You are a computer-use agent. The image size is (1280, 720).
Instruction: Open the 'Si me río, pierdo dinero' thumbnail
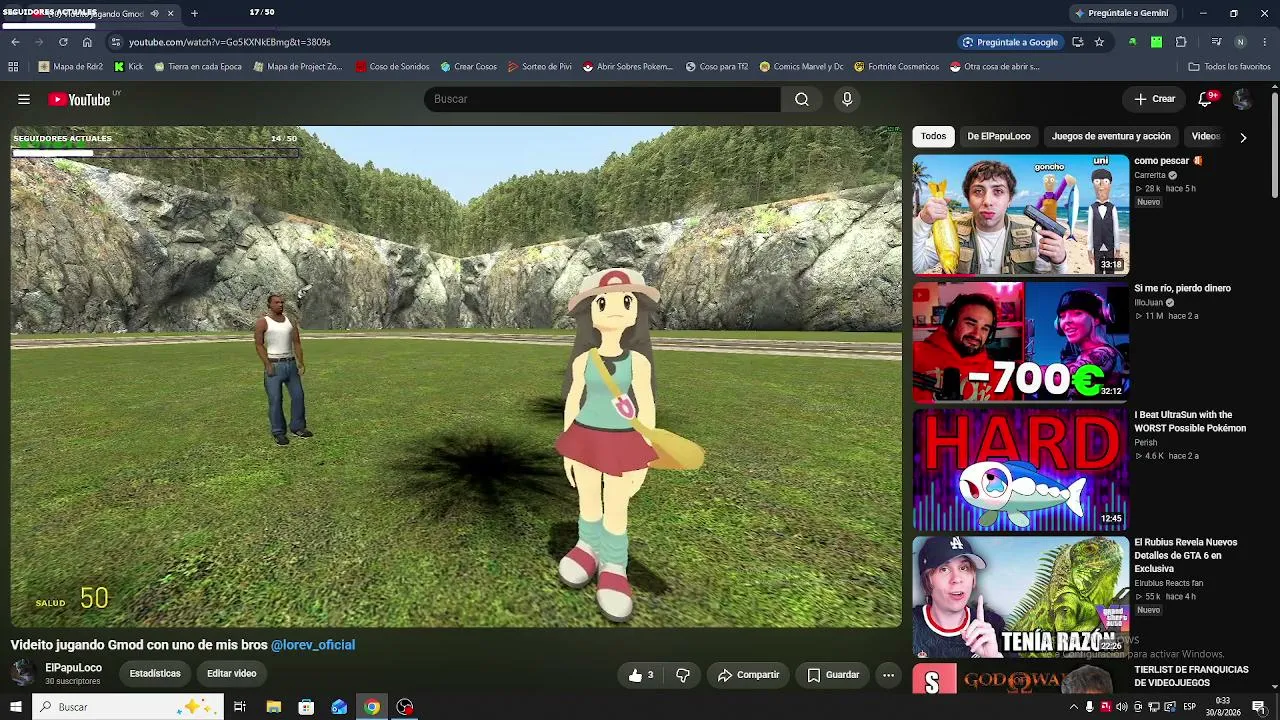point(1020,341)
